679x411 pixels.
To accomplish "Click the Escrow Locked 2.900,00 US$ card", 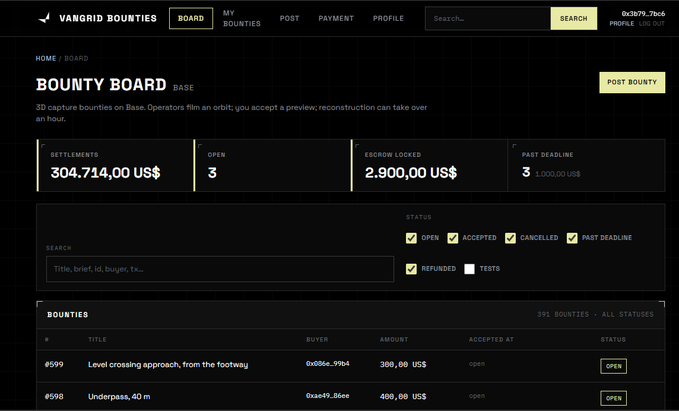I will [x=429, y=165].
